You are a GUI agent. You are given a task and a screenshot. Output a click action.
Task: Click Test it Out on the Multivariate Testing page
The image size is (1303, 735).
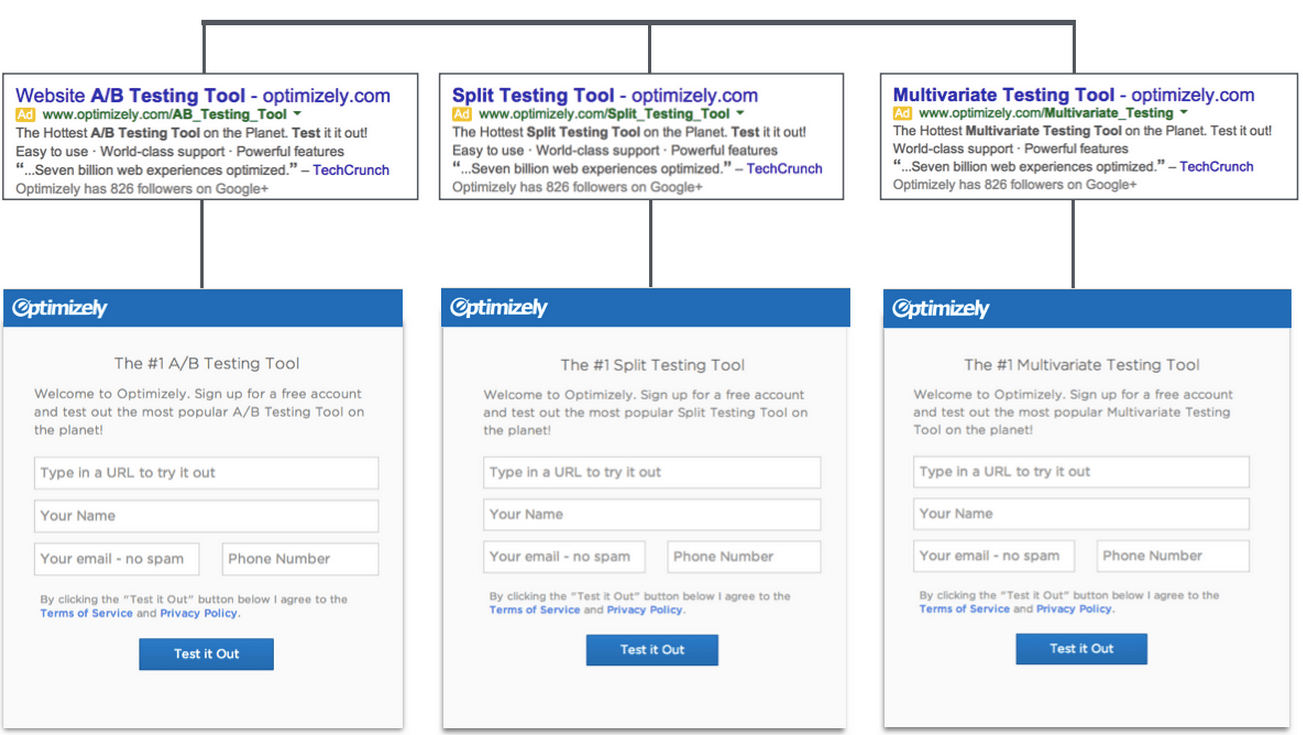[1081, 648]
